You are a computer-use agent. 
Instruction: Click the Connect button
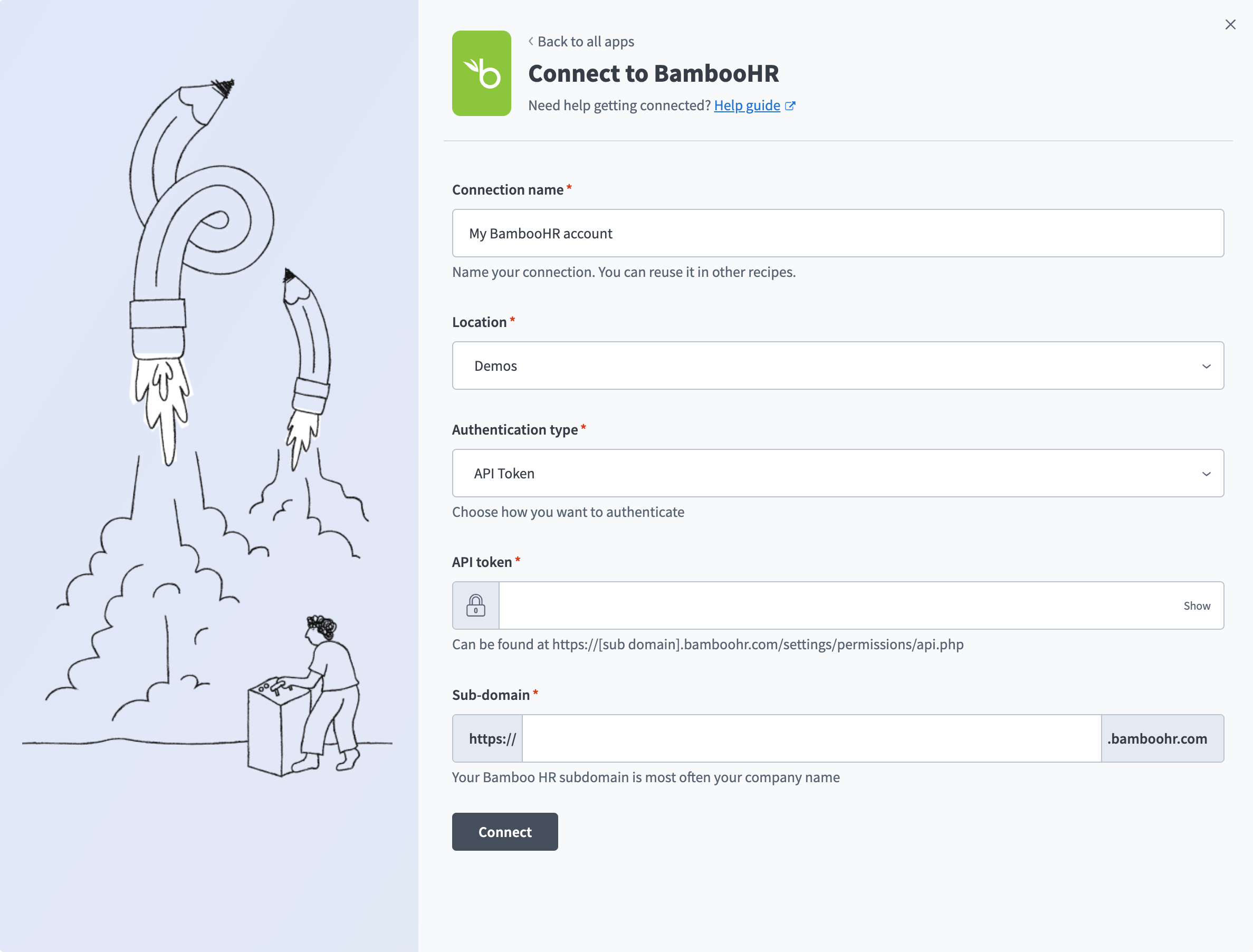pyautogui.click(x=505, y=832)
